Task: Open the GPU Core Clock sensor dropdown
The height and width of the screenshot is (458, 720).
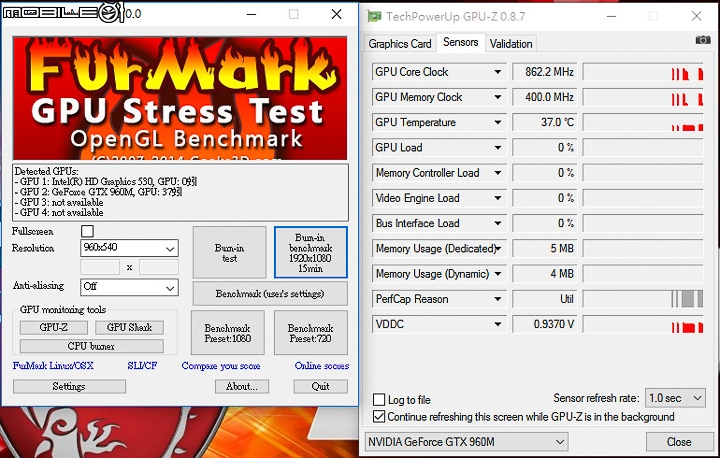Action: click(x=497, y=72)
